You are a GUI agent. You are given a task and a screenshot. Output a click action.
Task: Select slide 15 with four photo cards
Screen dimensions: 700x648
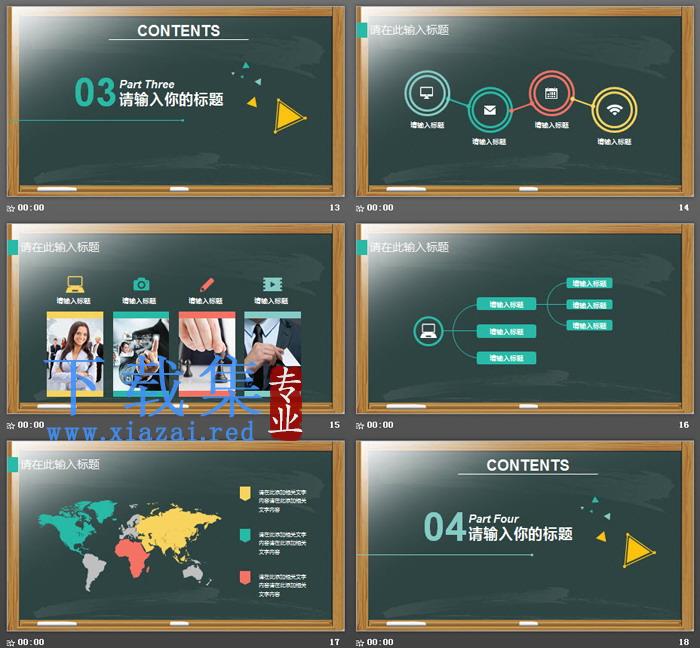(x=175, y=318)
